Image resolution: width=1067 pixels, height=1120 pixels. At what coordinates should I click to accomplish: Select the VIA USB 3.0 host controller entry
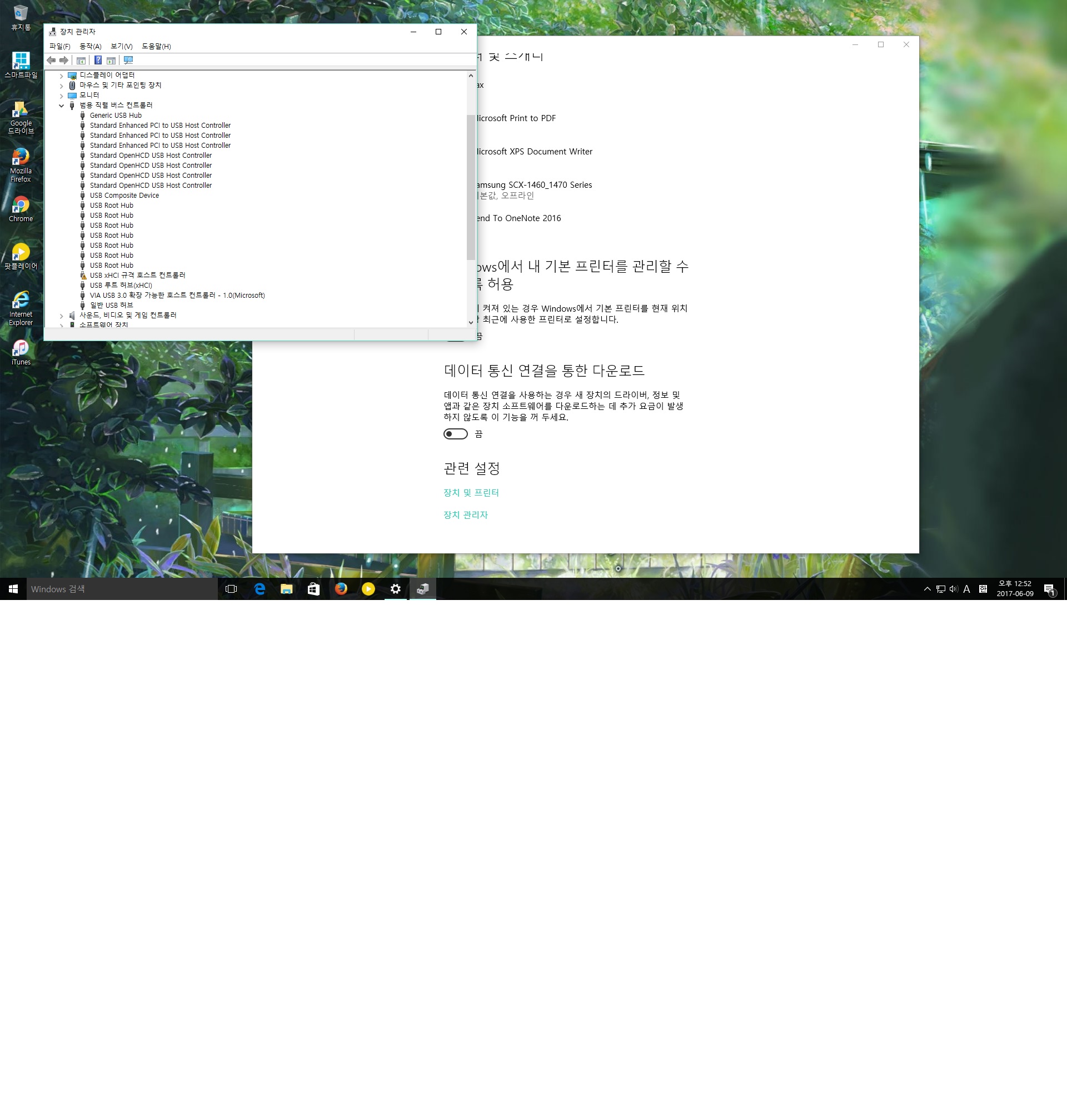pyautogui.click(x=177, y=296)
